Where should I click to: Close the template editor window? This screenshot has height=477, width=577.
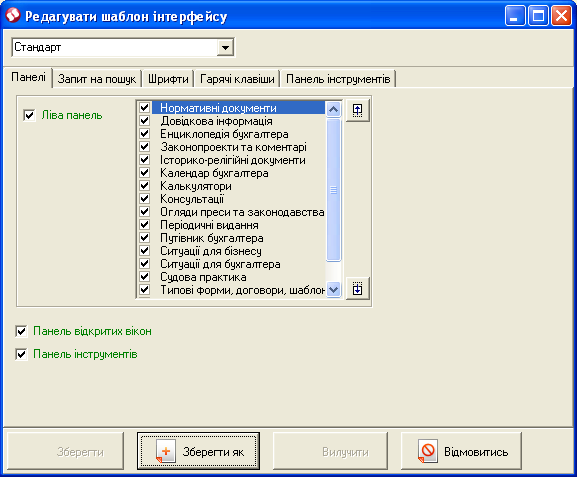click(x=561, y=16)
